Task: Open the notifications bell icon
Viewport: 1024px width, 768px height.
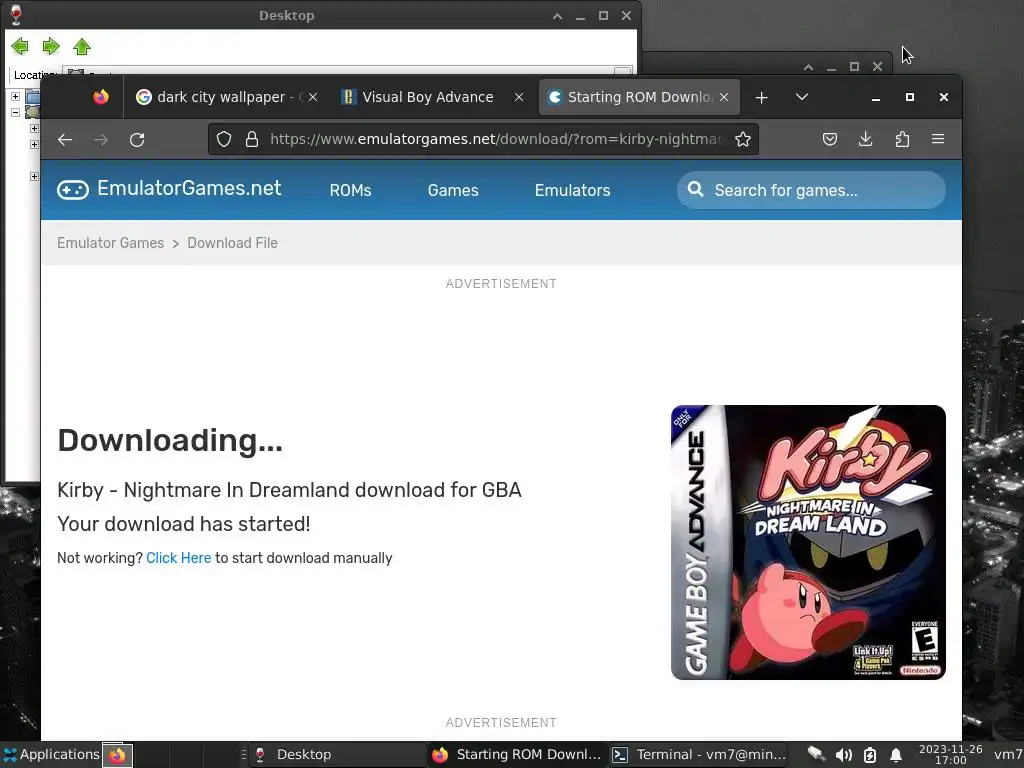Action: click(x=896, y=755)
